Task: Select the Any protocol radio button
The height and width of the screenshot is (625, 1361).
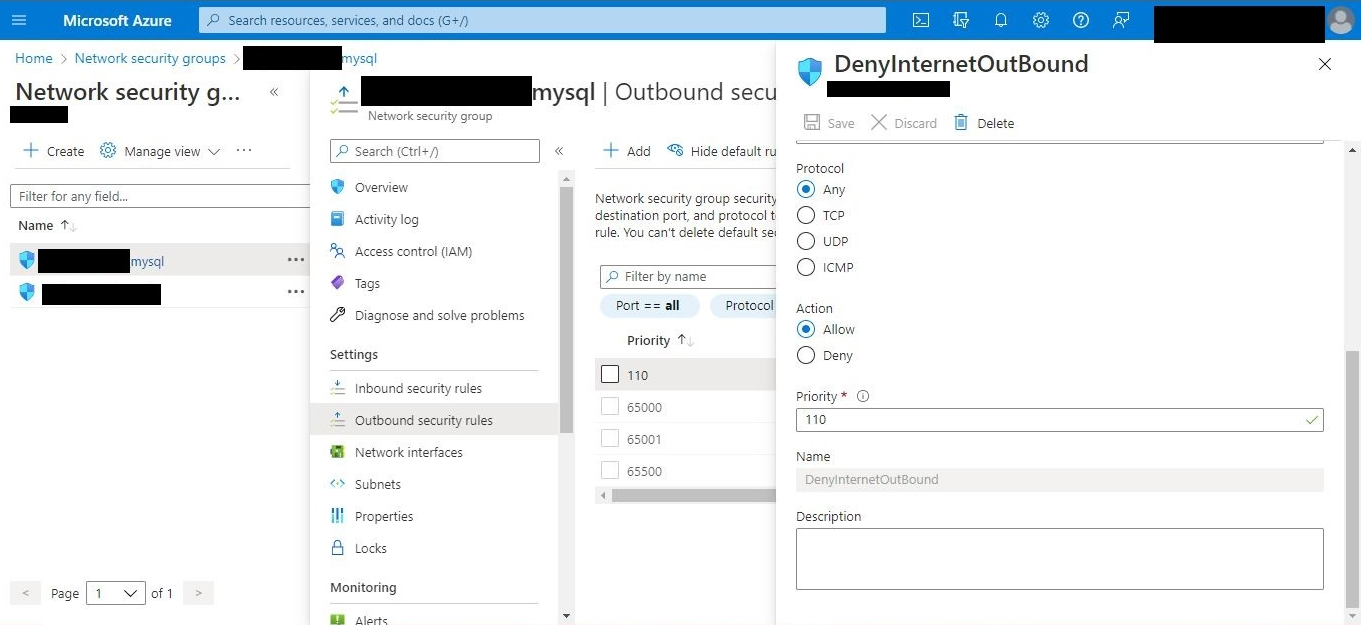Action: click(x=806, y=189)
